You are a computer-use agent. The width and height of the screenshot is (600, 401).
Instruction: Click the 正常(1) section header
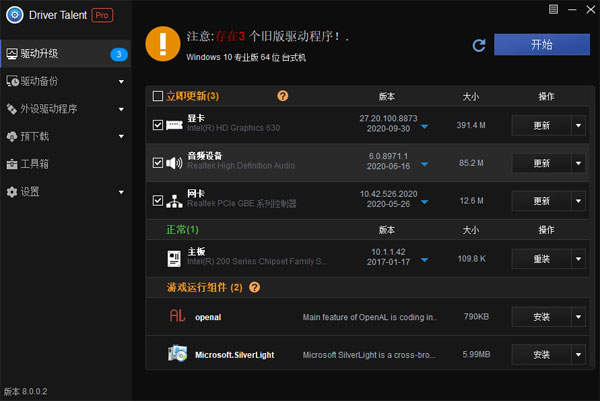click(x=182, y=230)
